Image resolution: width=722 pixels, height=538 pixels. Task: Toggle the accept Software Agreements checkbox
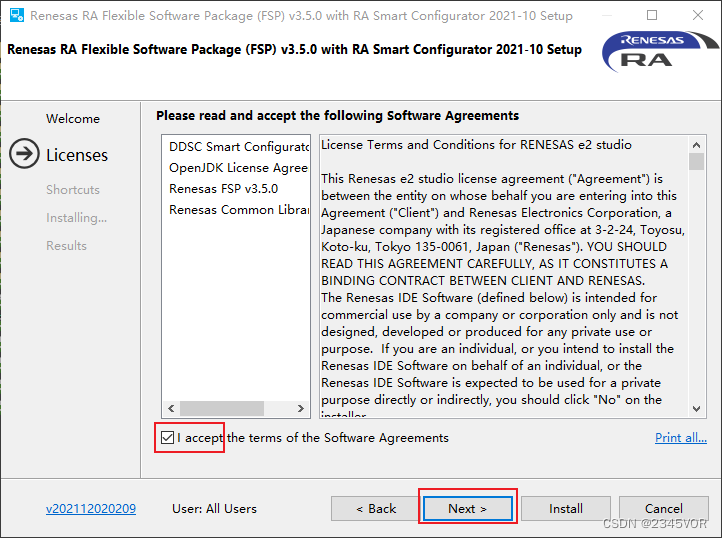tap(166, 437)
